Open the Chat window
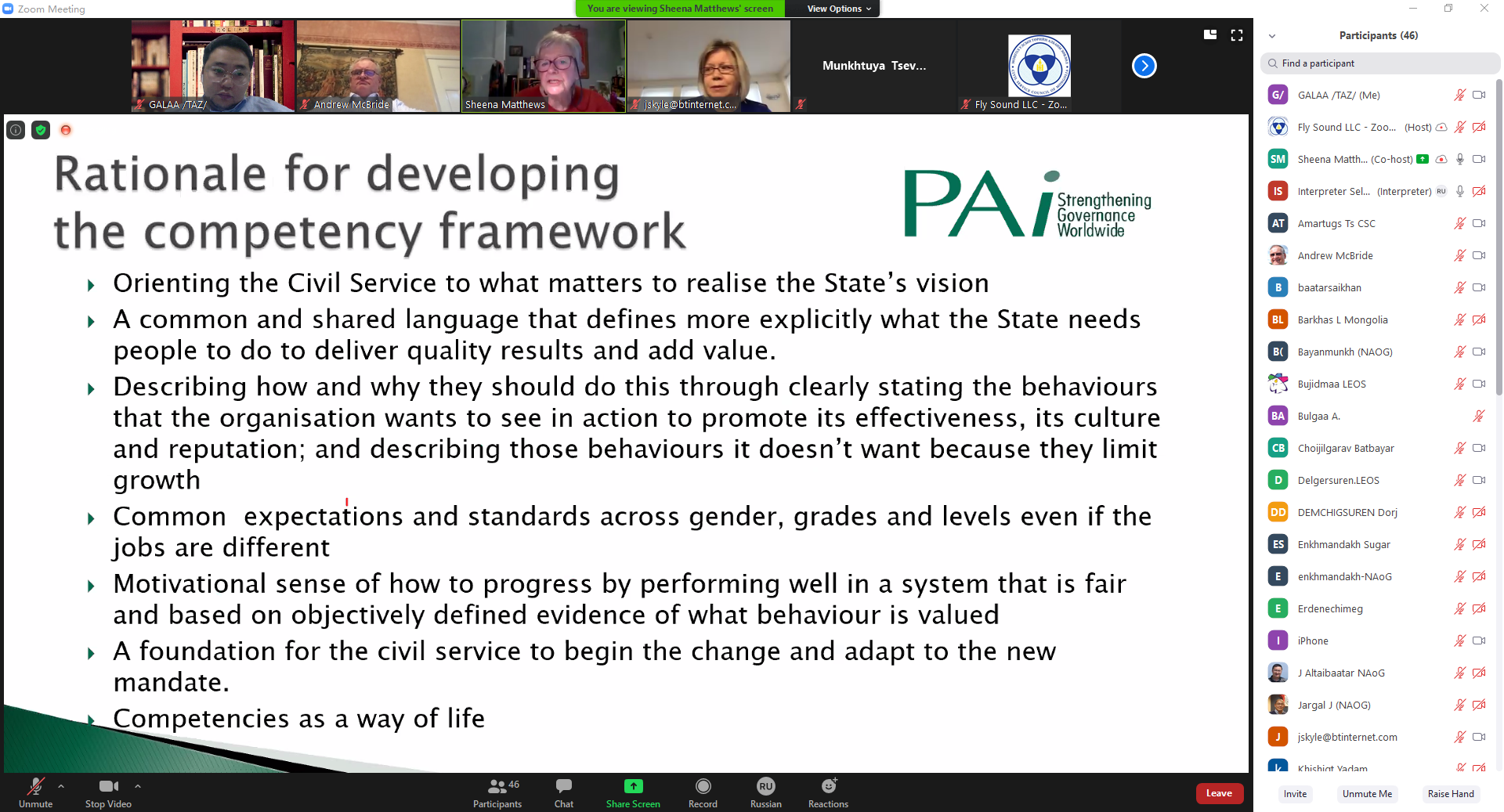1504x812 pixels. pyautogui.click(x=564, y=785)
